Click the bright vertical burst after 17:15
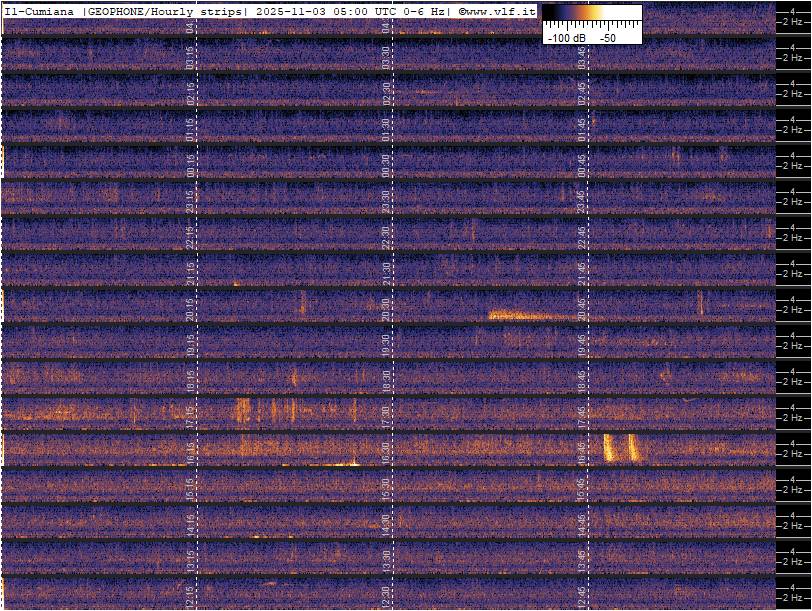 [x=242, y=410]
